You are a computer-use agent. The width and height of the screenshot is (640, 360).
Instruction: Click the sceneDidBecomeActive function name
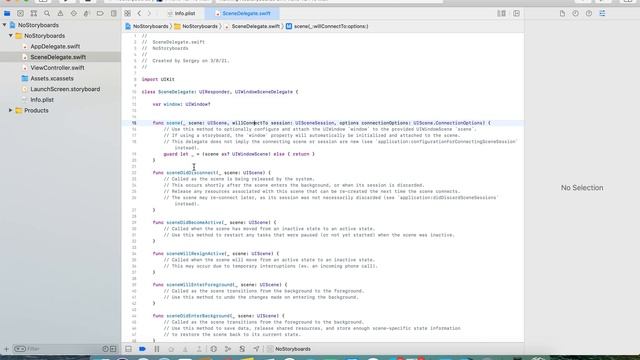(195, 222)
